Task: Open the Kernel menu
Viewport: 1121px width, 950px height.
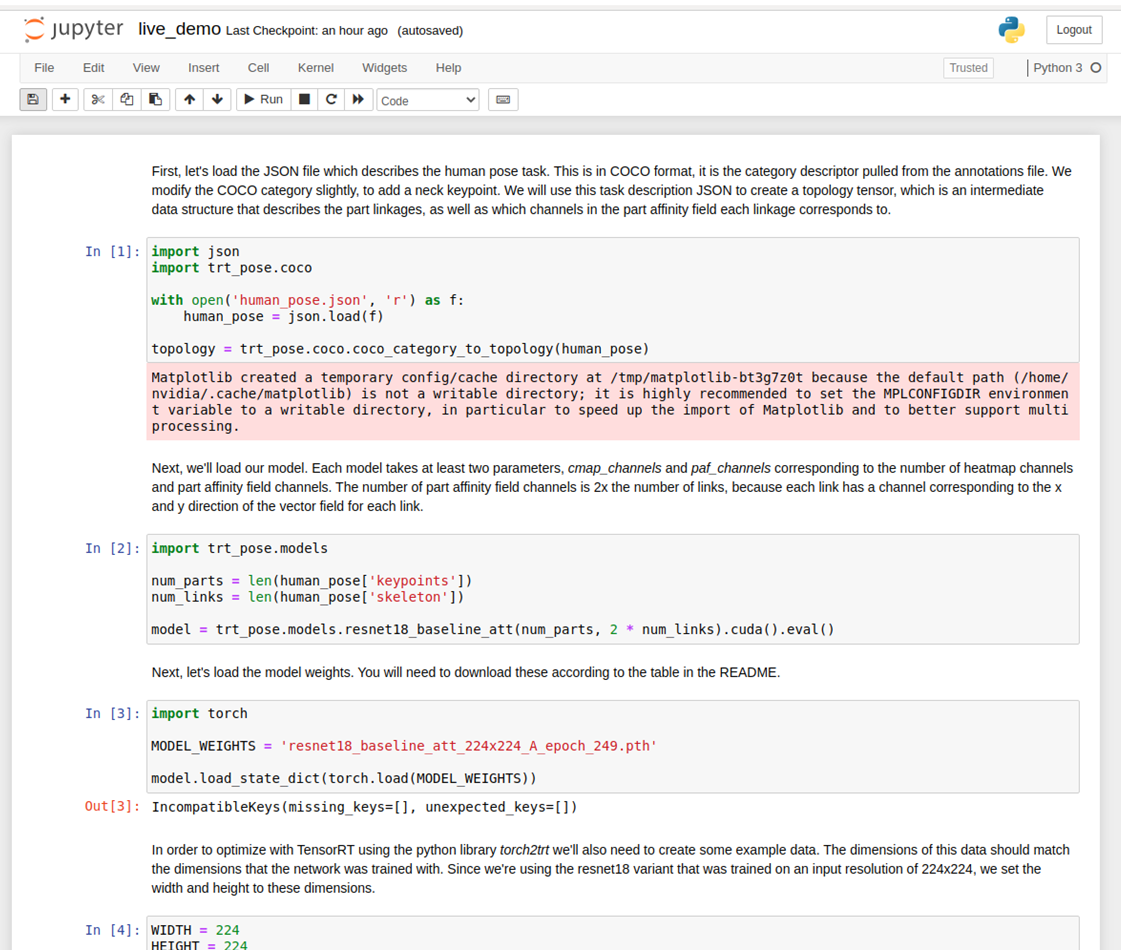Action: [315, 67]
